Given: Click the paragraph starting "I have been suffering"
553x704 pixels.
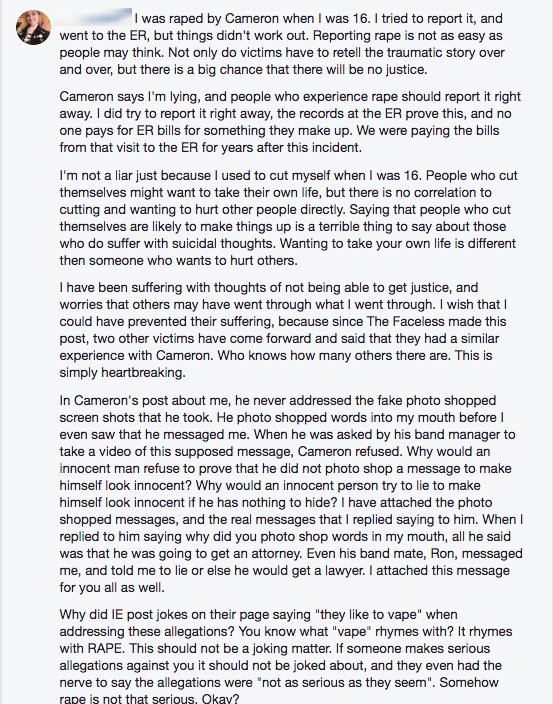Looking at the screenshot, I should [x=284, y=330].
